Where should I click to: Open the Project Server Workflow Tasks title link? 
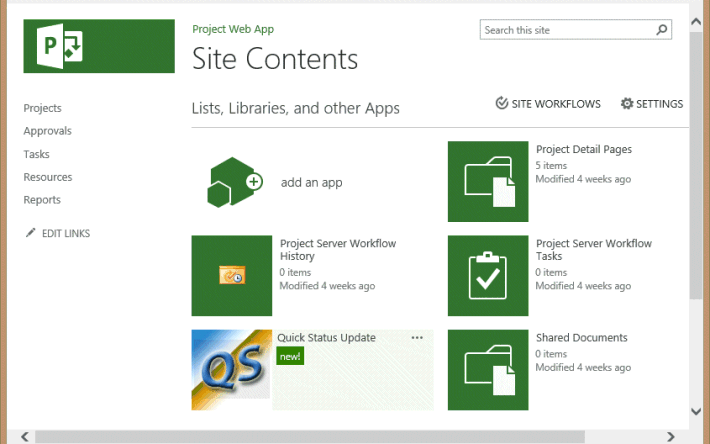point(594,249)
